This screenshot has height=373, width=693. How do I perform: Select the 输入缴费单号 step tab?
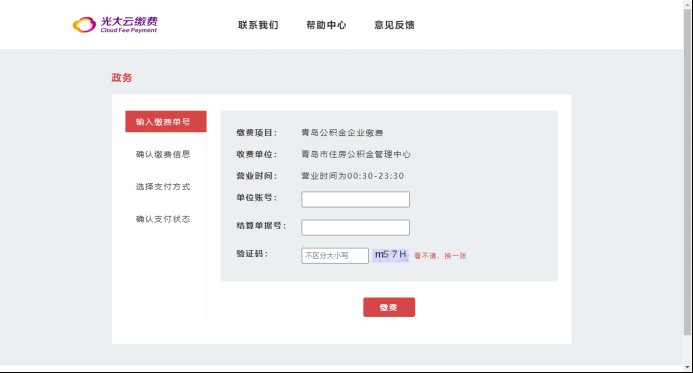pos(166,122)
